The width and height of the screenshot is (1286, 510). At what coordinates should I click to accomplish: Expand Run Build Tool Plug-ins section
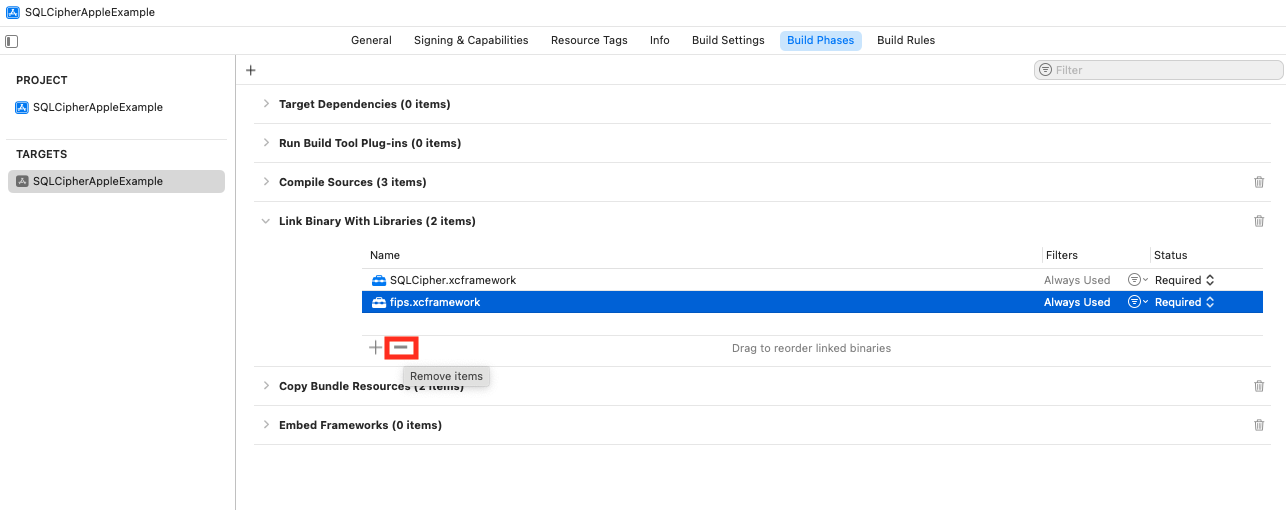266,143
